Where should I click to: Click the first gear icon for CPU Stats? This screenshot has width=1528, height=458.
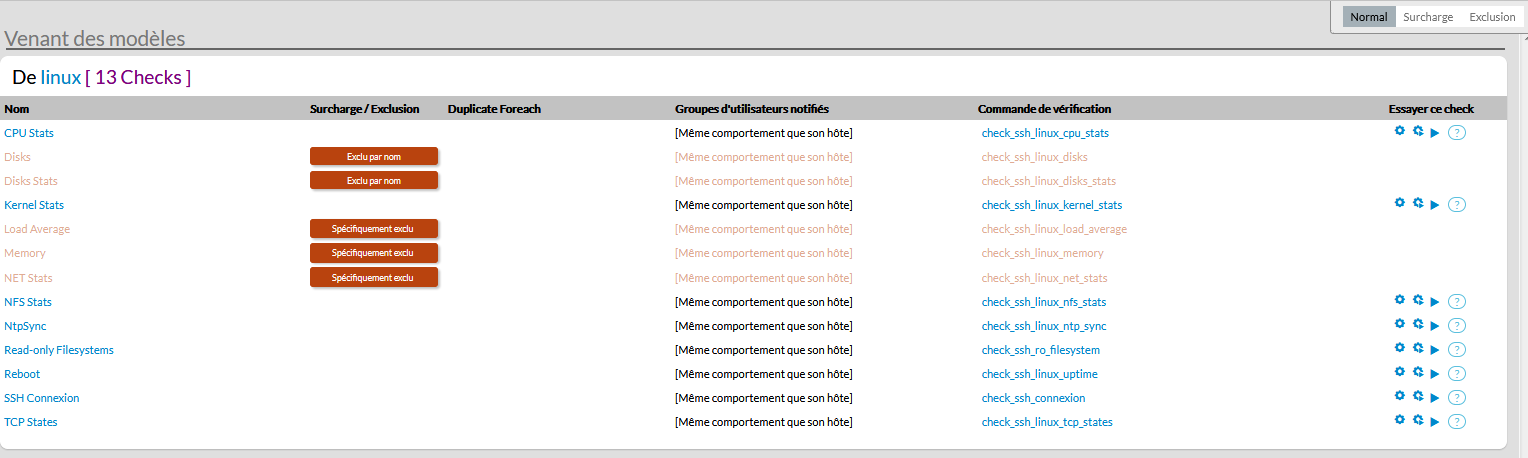coord(1400,131)
